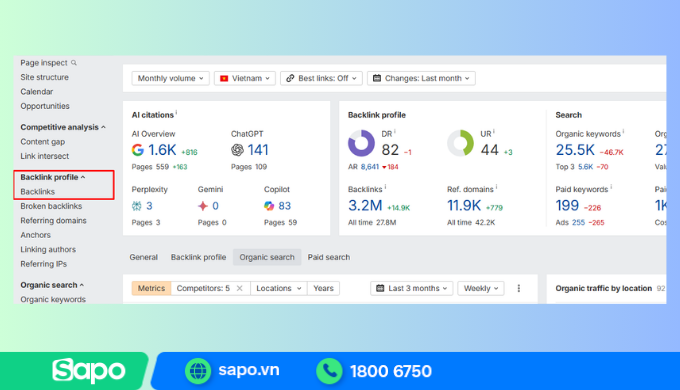680x390 pixels.
Task: Click the sapo.vn globe icon
Action: pyautogui.click(x=198, y=371)
